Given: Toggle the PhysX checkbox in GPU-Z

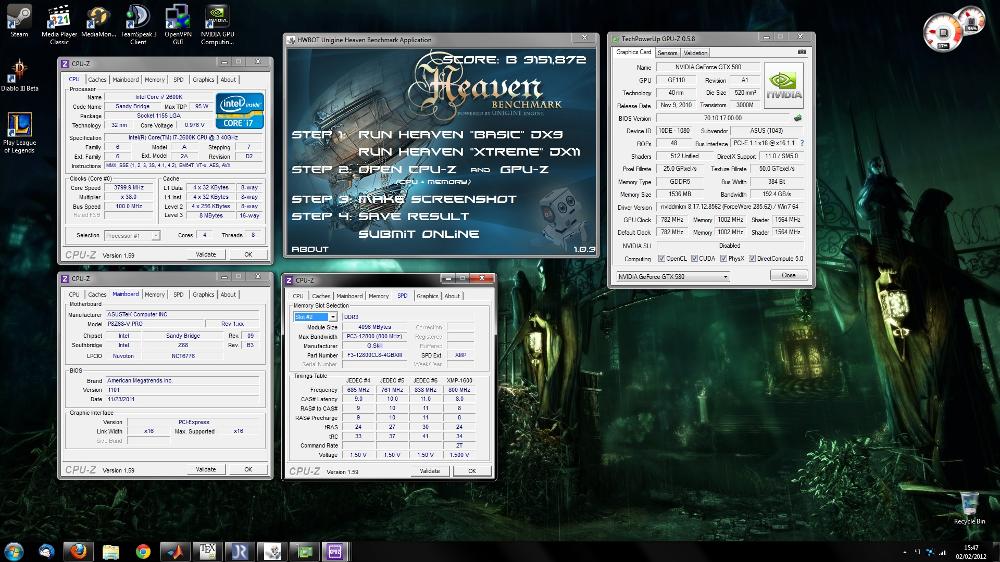Looking at the screenshot, I should click(723, 258).
